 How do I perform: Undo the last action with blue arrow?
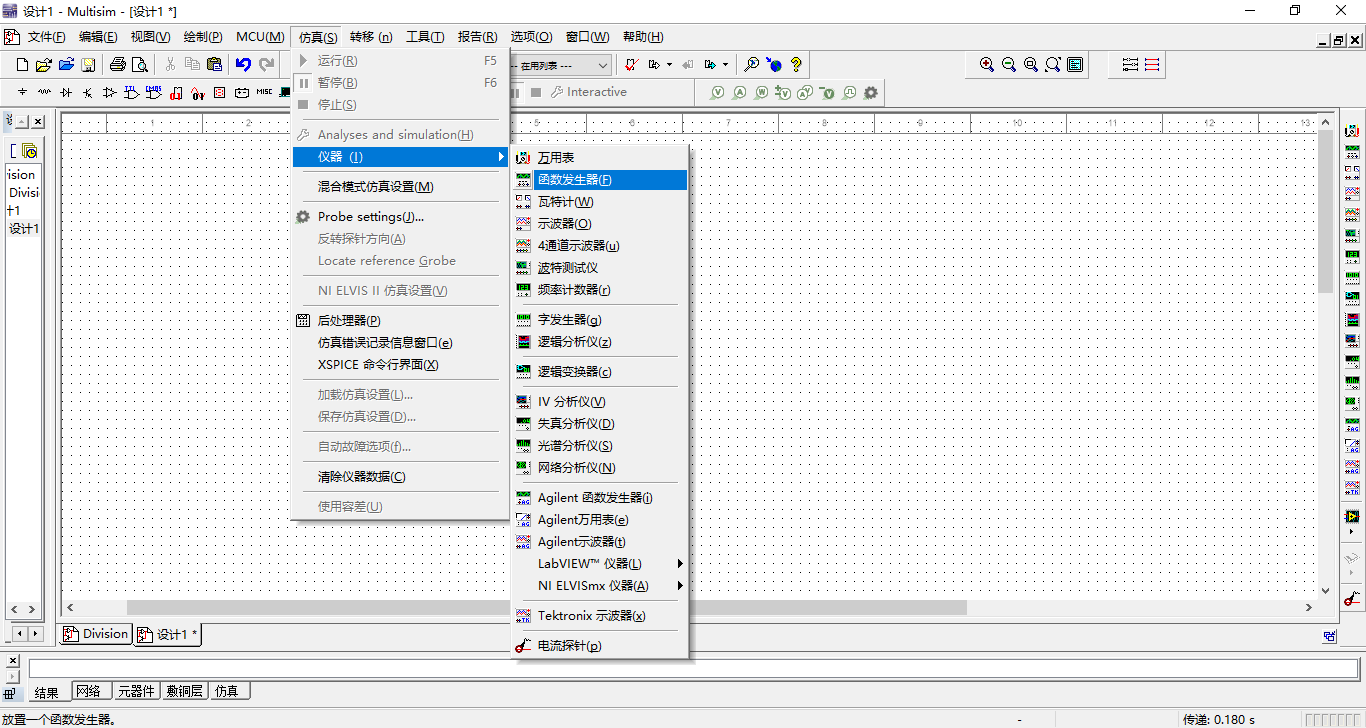click(x=243, y=65)
